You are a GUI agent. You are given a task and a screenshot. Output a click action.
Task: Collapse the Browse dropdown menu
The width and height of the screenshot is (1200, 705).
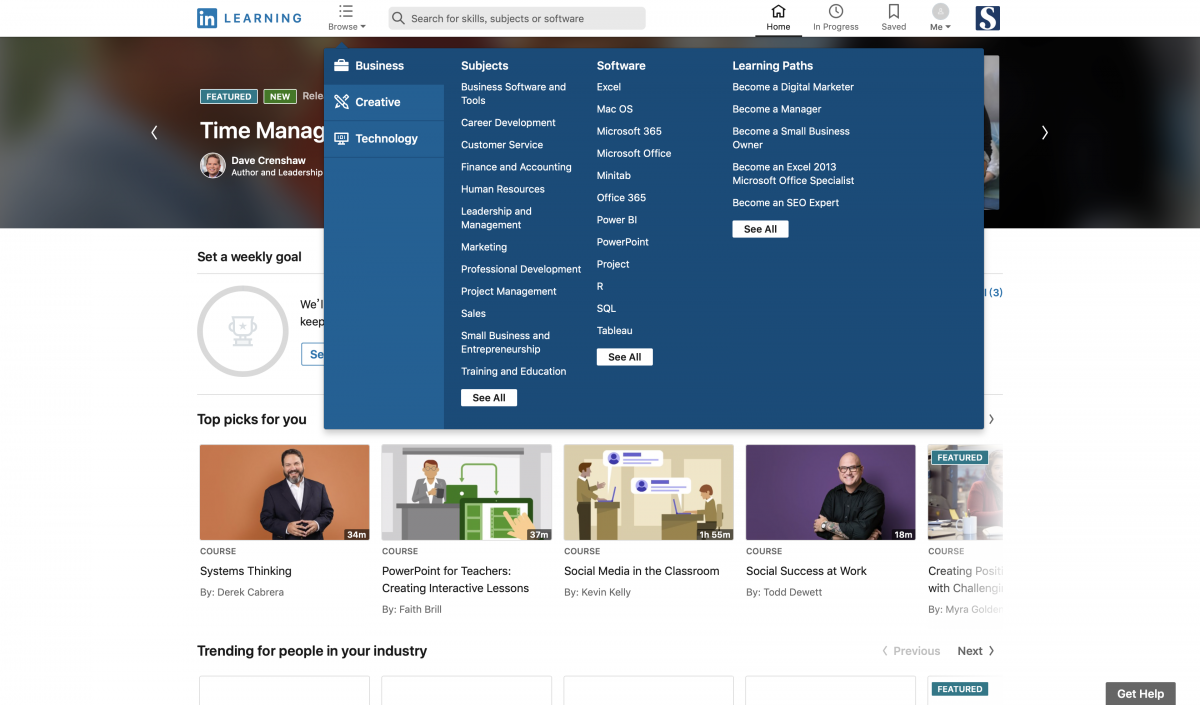point(346,17)
